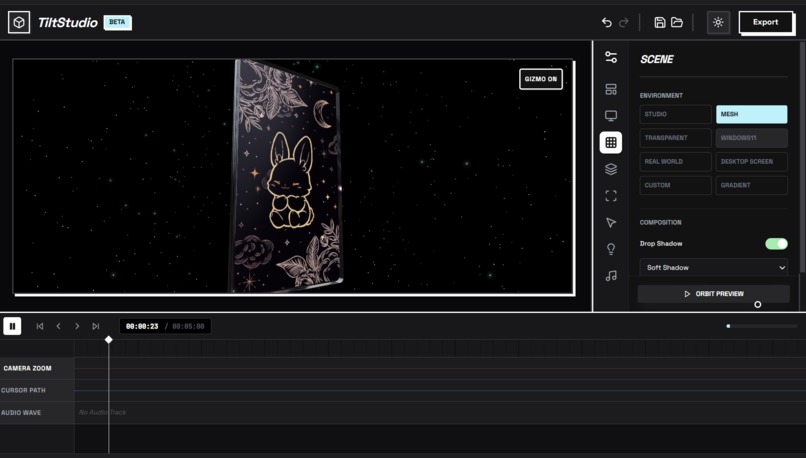Open the frame crop sidebar tab
The height and width of the screenshot is (458, 806).
[x=611, y=196]
